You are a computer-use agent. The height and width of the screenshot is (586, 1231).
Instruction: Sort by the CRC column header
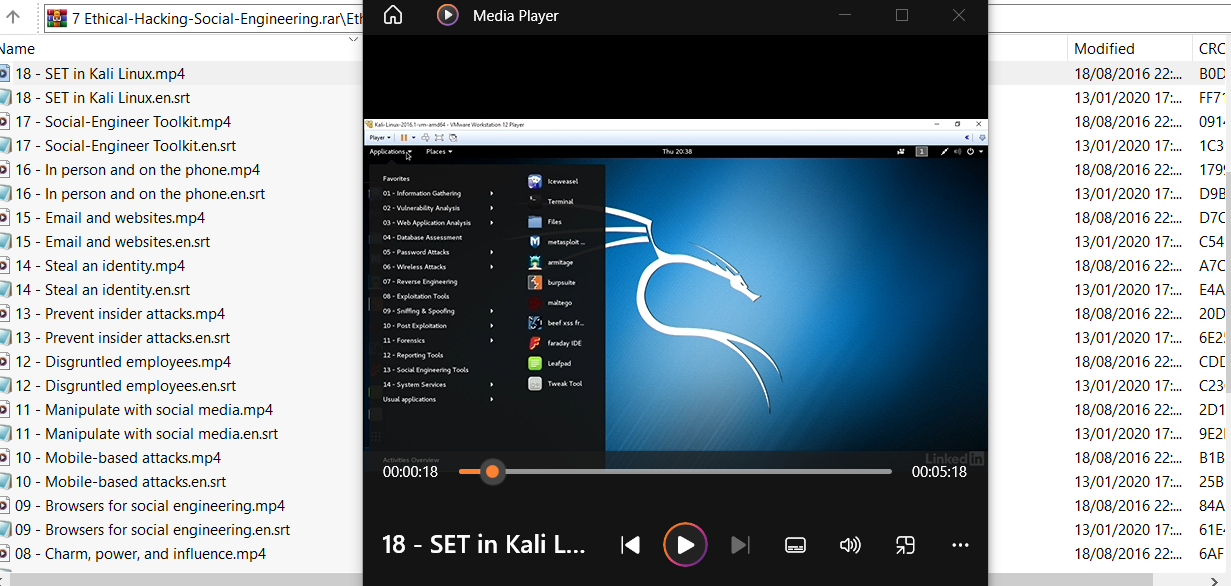pos(1212,48)
